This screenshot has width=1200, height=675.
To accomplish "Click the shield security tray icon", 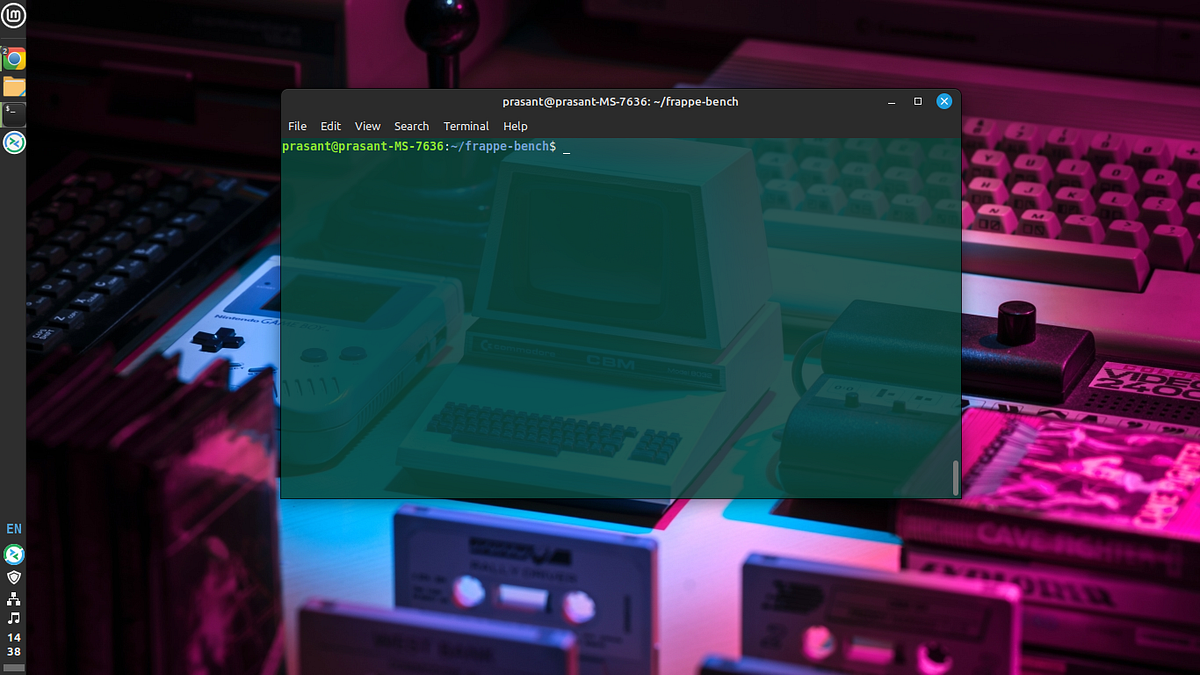I will coord(12,575).
